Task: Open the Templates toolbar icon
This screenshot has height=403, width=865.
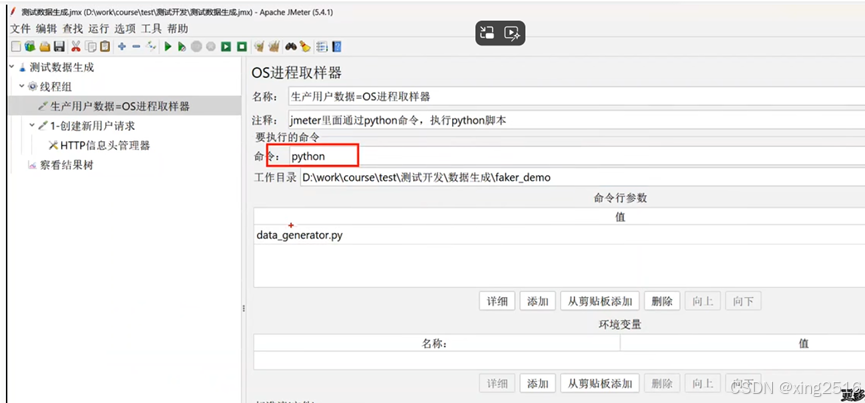Action: [x=30, y=47]
